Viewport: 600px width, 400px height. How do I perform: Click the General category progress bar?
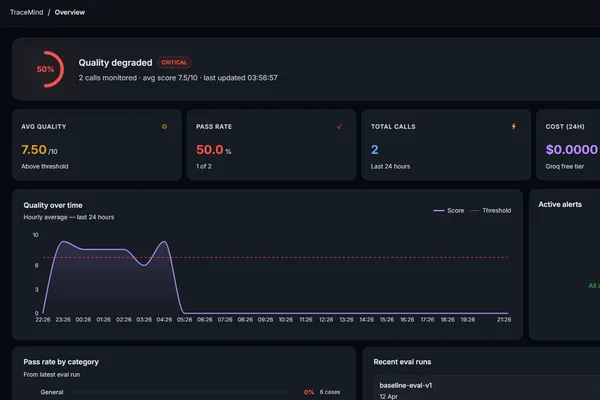tap(181, 392)
